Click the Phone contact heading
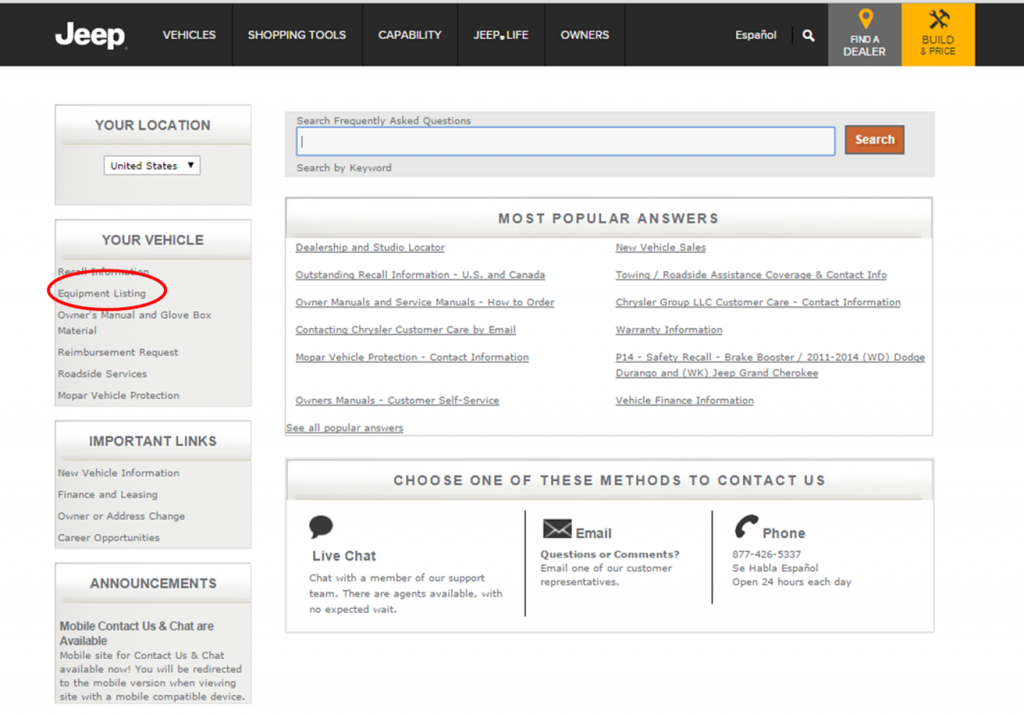Screen dimensions: 1024x715 [784, 533]
